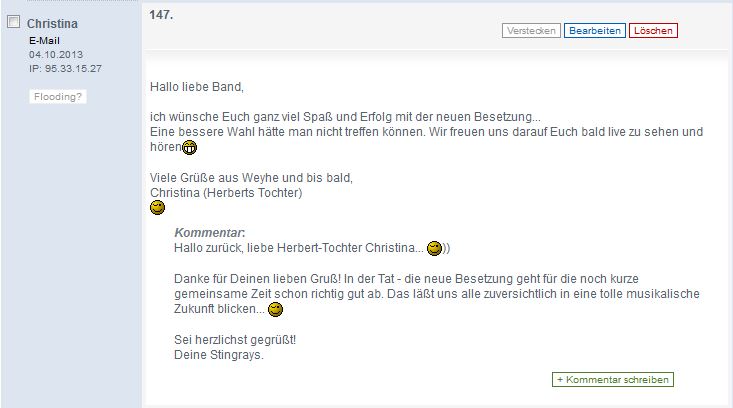Click the Viele Grüße aus Weyhe line
Screen dimensions: 733x408
[252, 178]
